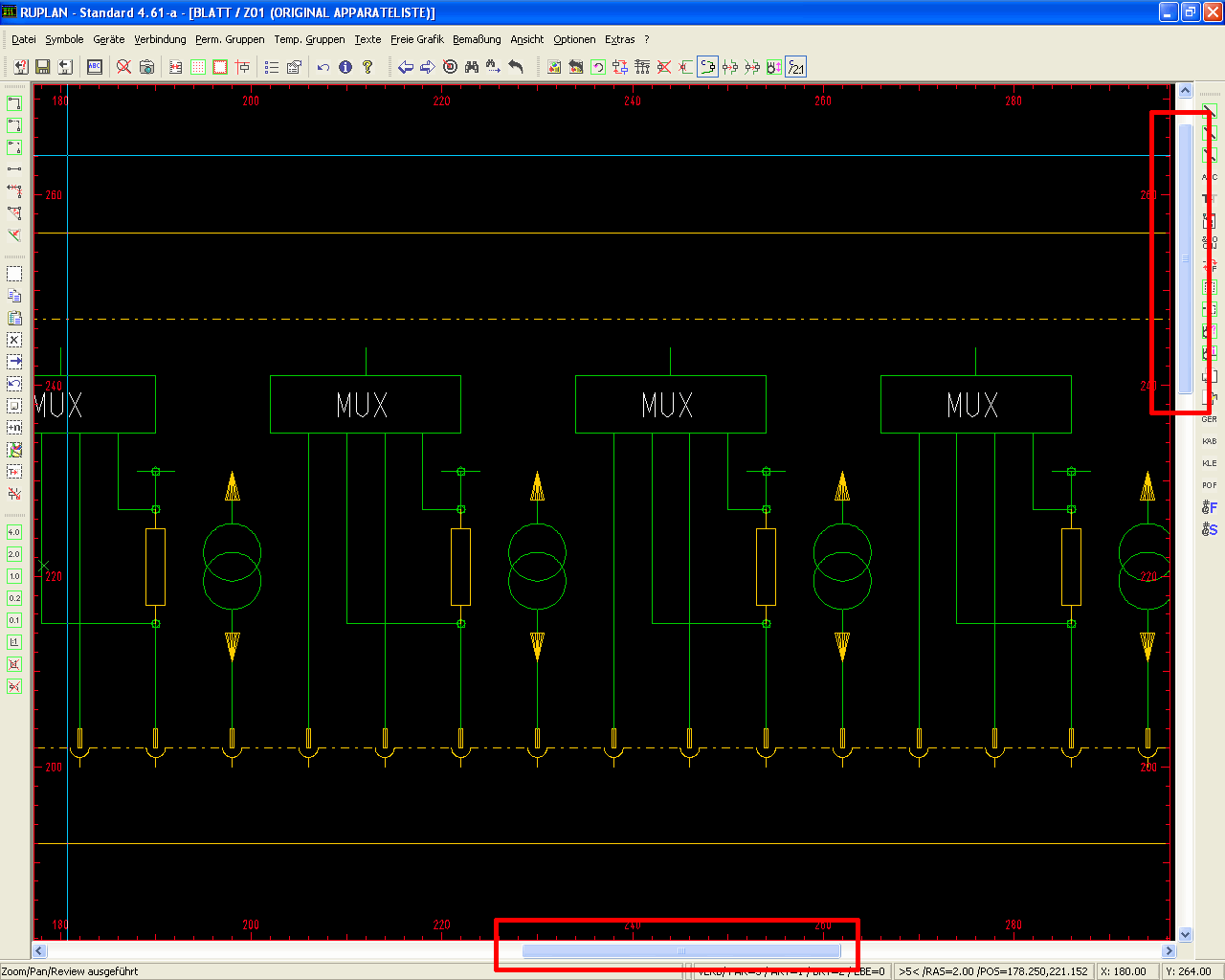Toggle the dotted grid display icon
Image resolution: width=1225 pixels, height=980 pixels.
[198, 67]
